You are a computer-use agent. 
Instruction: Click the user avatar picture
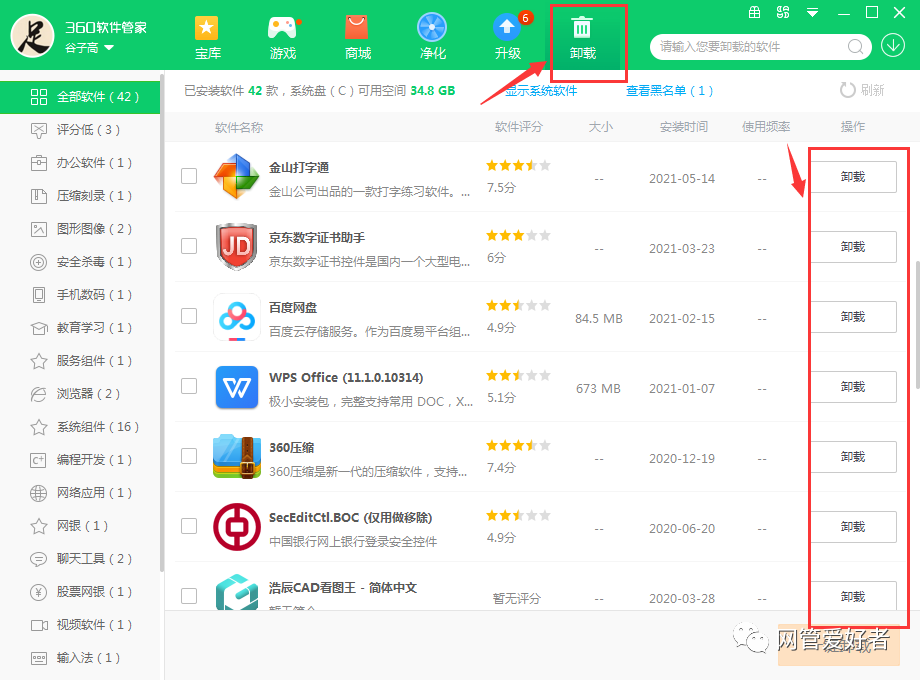pos(32,36)
